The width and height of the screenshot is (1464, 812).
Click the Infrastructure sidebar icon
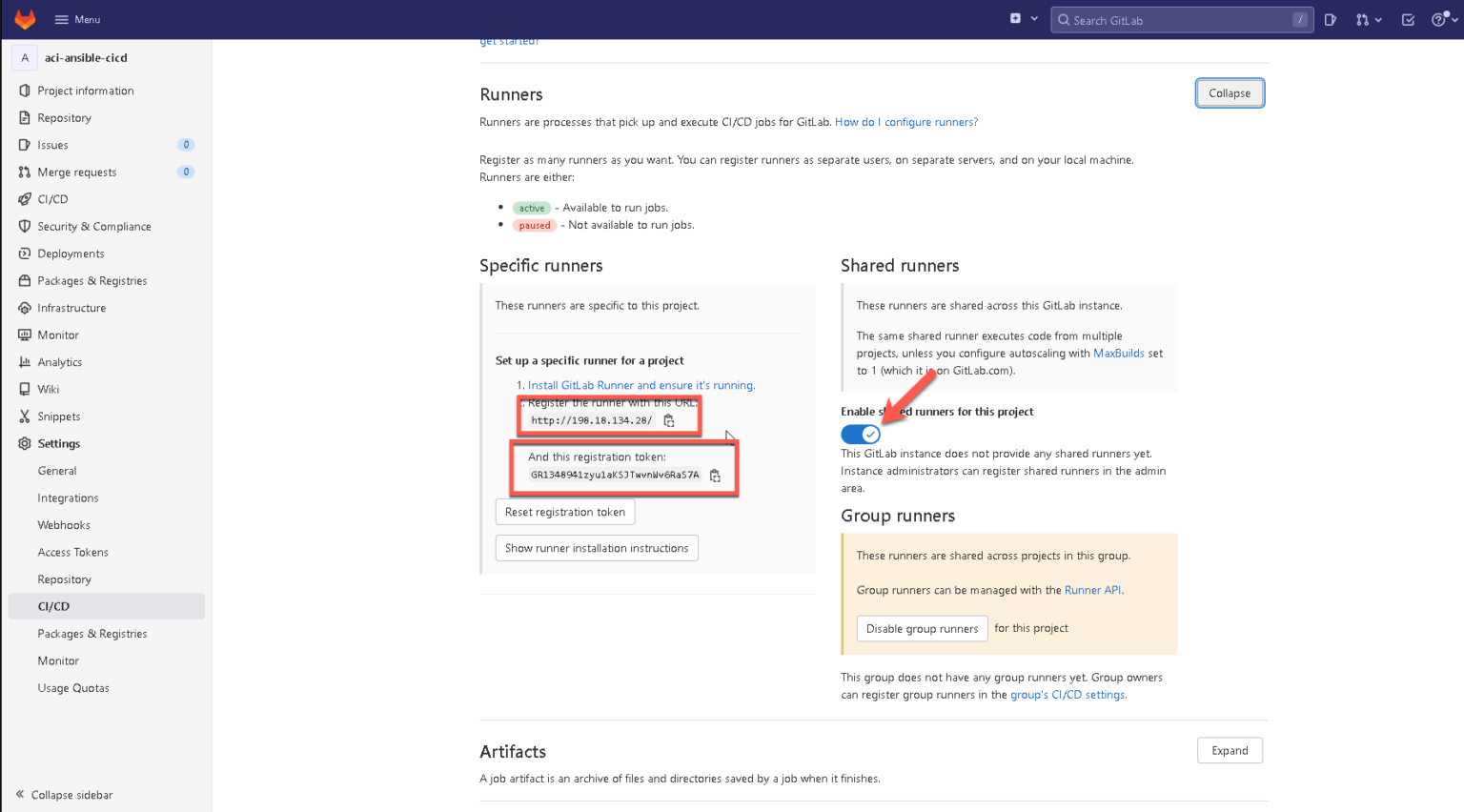coord(25,308)
